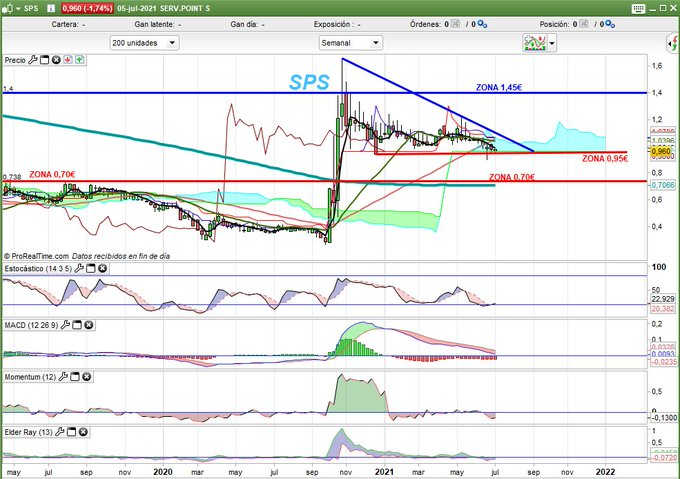Click the green add-indicator icon in Precio
Viewport: 680px width, 479px height.
(78, 60)
